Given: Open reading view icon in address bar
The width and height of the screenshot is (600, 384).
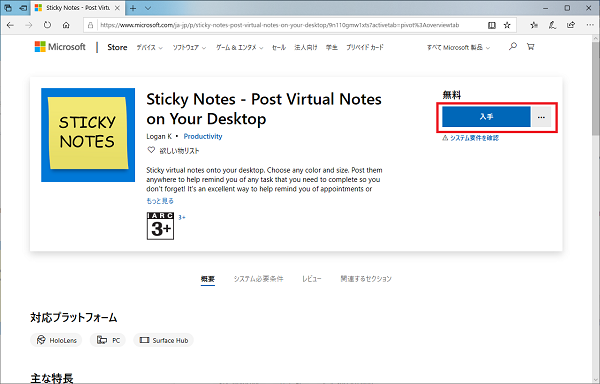Looking at the screenshot, I should tap(492, 25).
